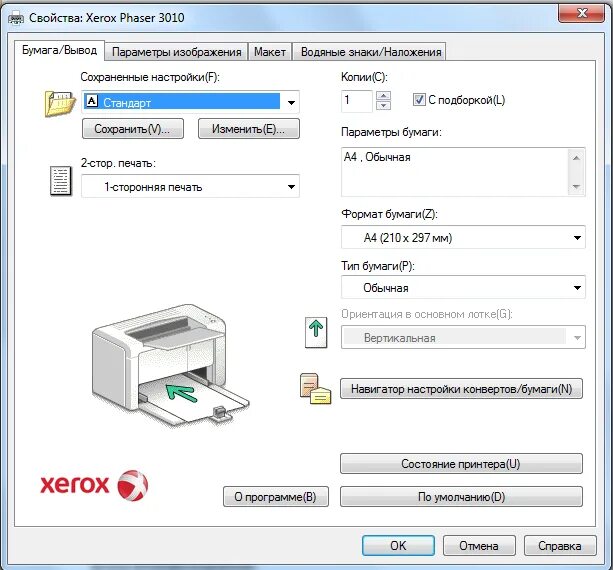Click the 'Копии(C)' number field
This screenshot has height=570, width=613.
[x=357, y=101]
